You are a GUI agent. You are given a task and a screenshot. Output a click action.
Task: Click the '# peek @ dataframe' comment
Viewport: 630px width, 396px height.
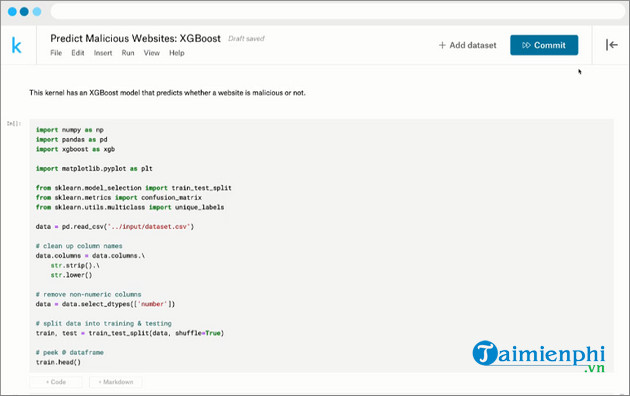(x=70, y=352)
